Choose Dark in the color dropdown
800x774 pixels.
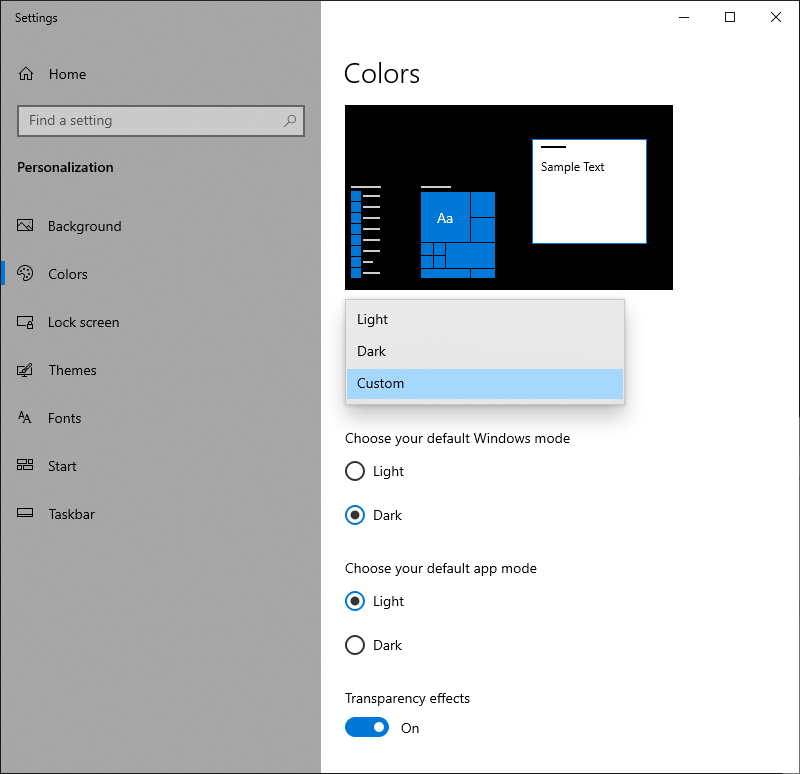485,352
